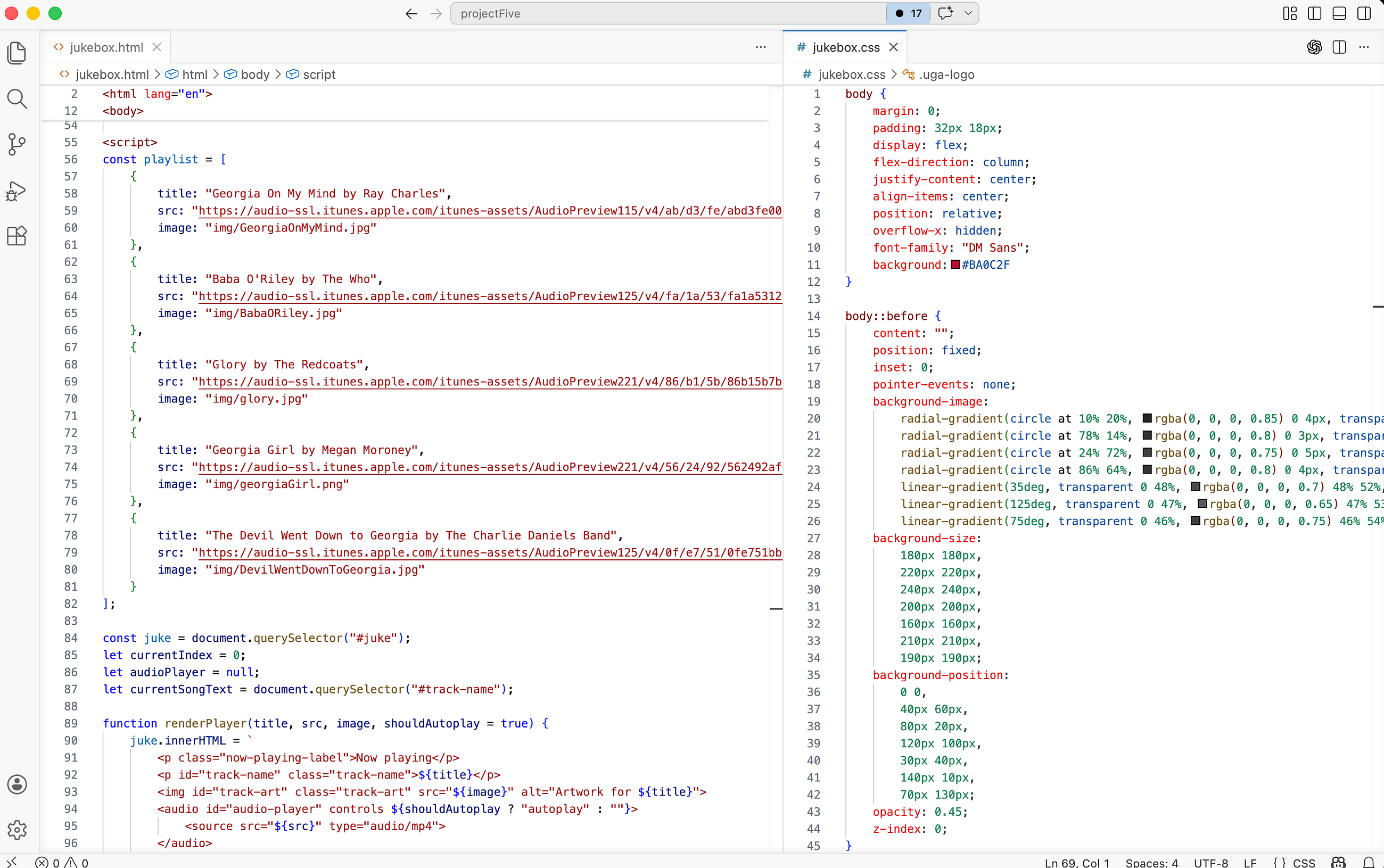Click the html breadcrumb item
The height and width of the screenshot is (868, 1384).
[x=187, y=75]
